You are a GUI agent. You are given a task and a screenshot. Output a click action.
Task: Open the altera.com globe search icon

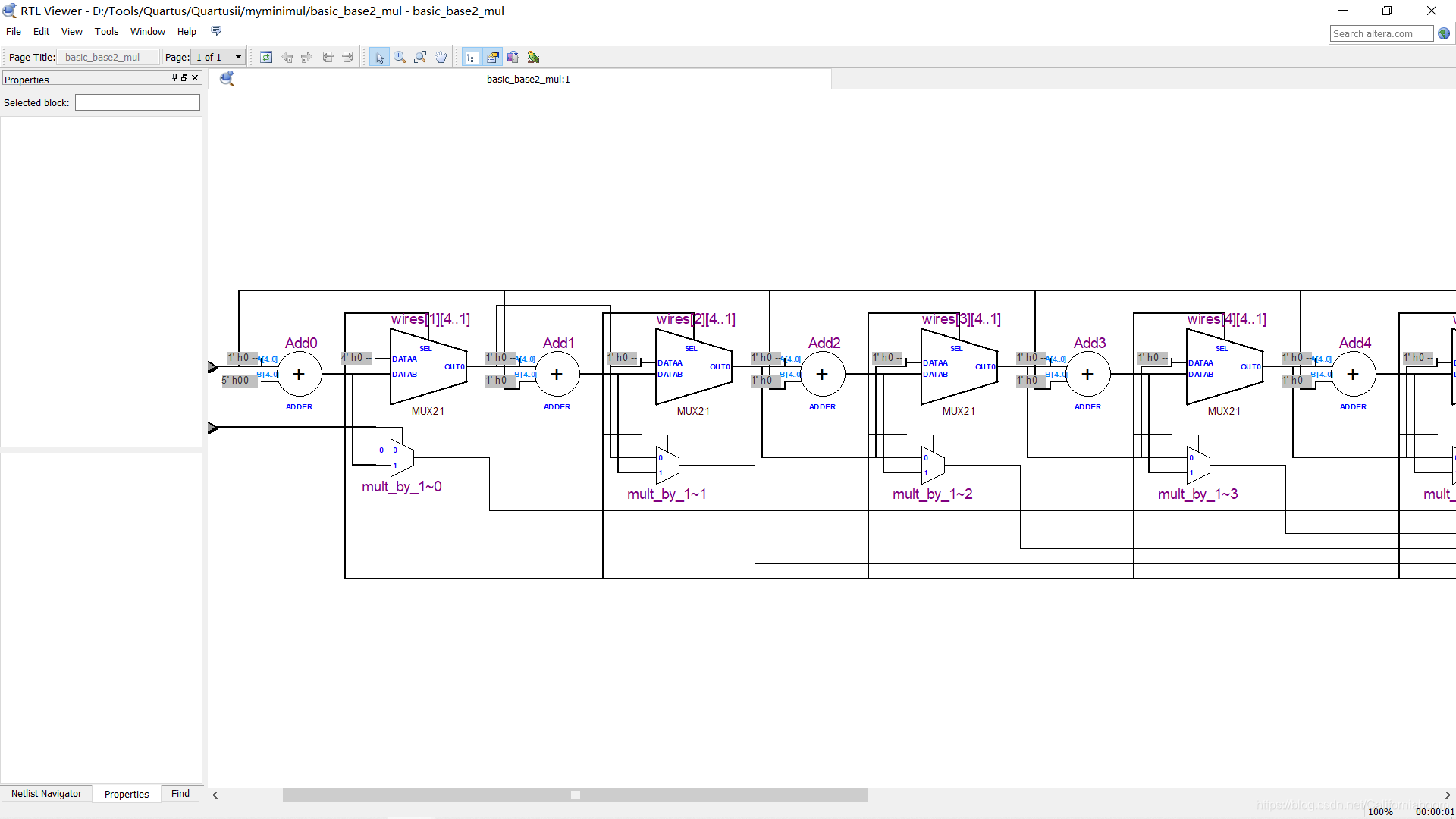click(1444, 33)
